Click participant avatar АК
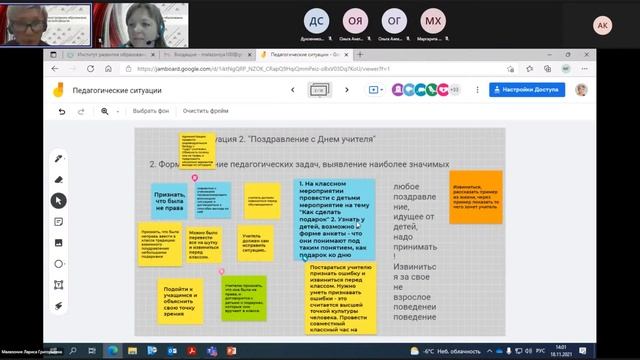Screen dimensions: 640x360 pyautogui.click(x=602, y=25)
